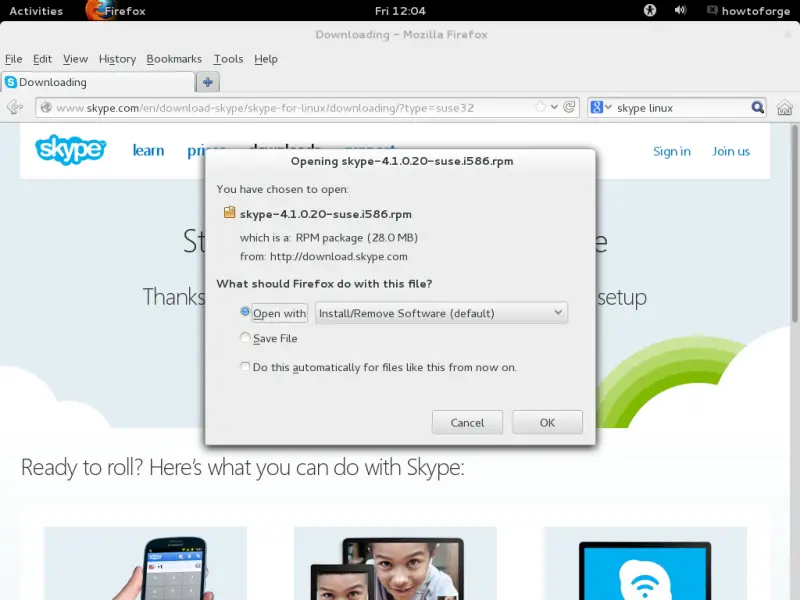
Task: Click the Skype WiFi thumbnail
Action: (645, 563)
